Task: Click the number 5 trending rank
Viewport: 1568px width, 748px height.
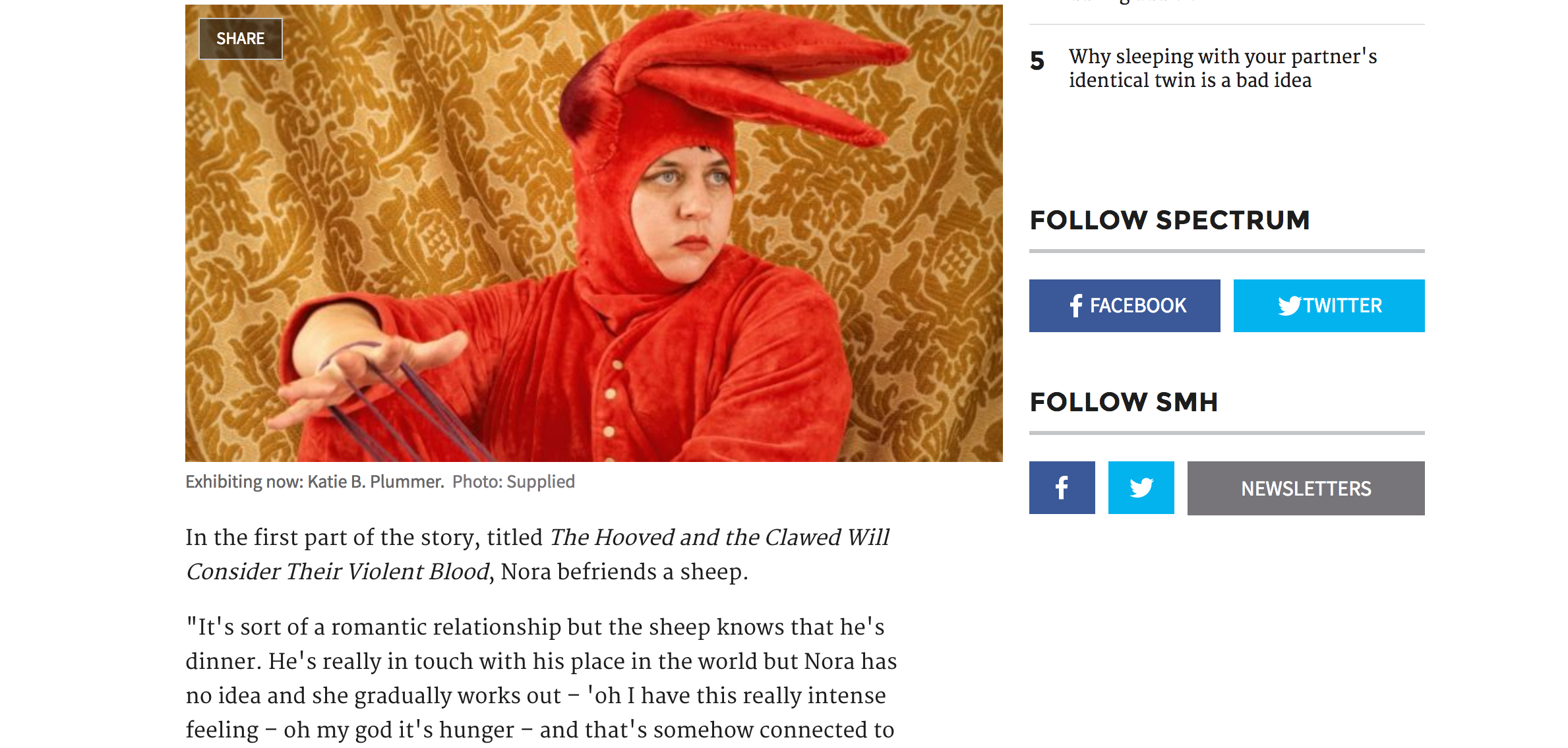Action: [x=1037, y=61]
